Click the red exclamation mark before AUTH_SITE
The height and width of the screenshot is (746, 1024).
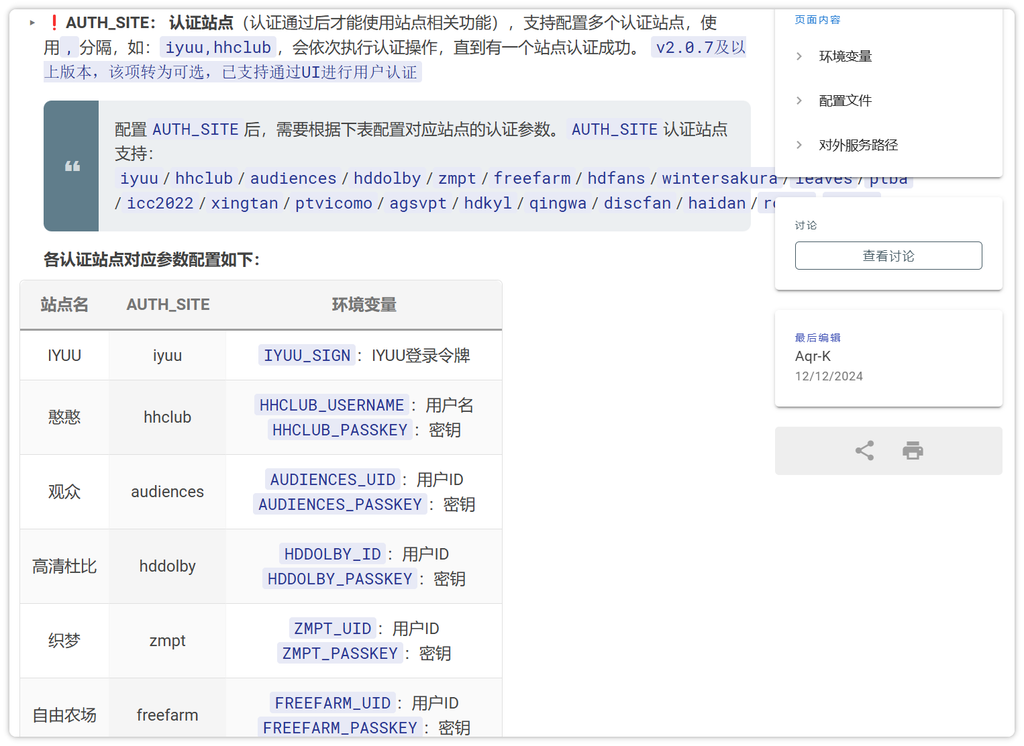pyautogui.click(x=53, y=23)
